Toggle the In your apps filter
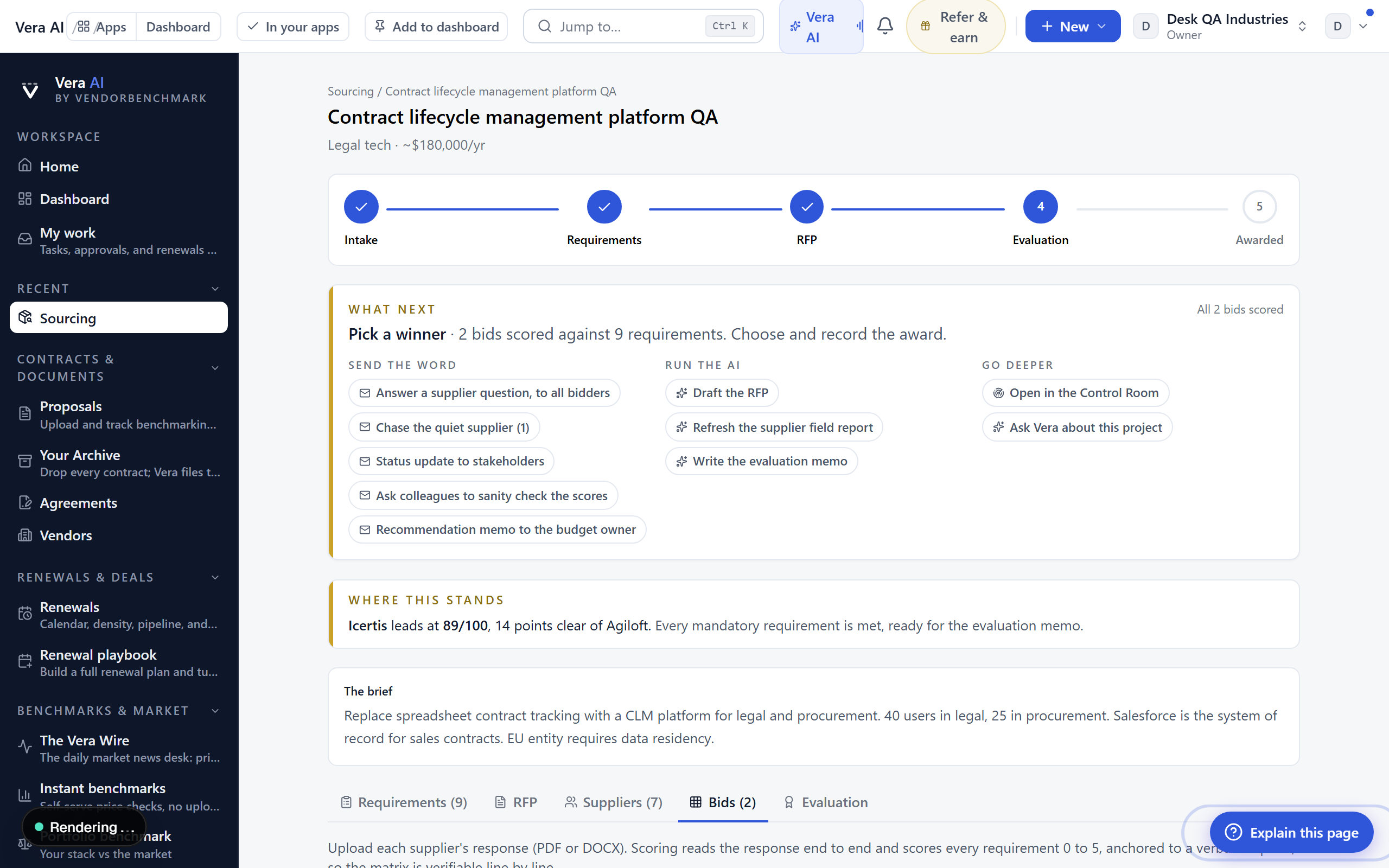The width and height of the screenshot is (1389, 868). click(293, 27)
